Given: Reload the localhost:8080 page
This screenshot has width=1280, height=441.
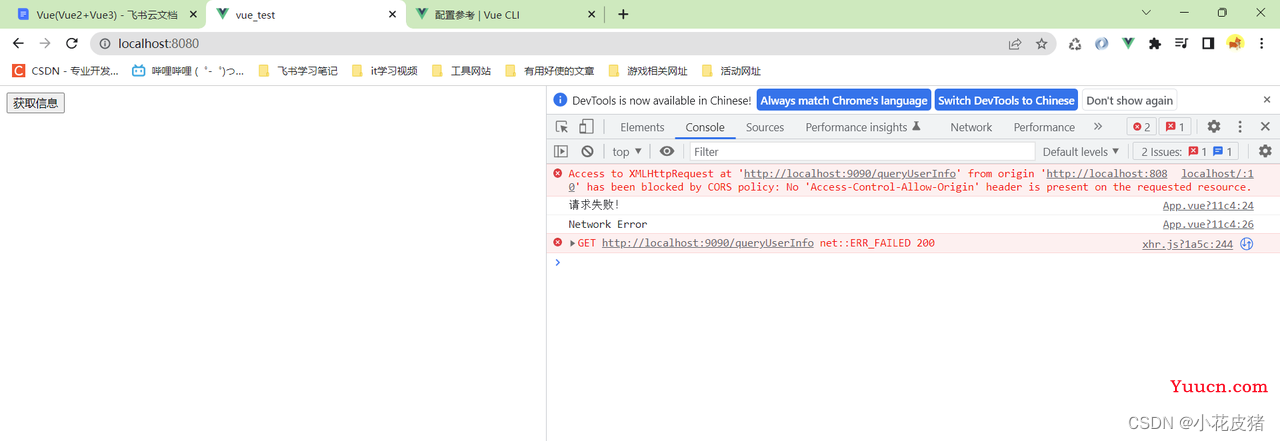Looking at the screenshot, I should pyautogui.click(x=72, y=43).
